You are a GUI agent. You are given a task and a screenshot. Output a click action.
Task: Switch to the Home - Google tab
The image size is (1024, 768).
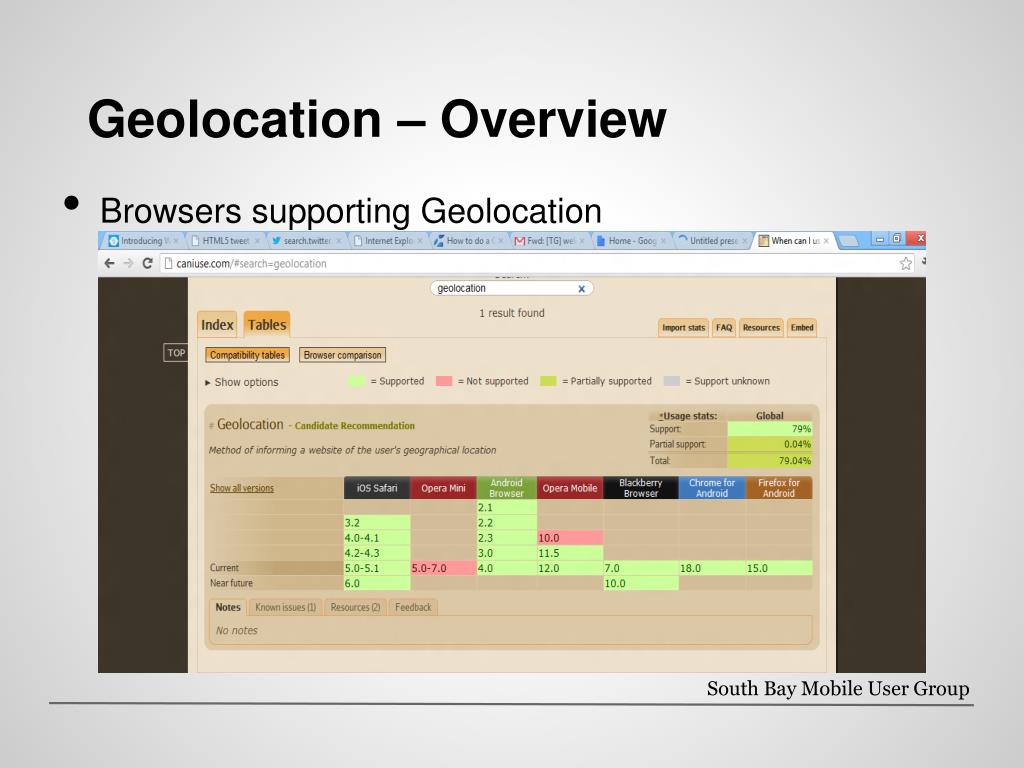[x=631, y=241]
